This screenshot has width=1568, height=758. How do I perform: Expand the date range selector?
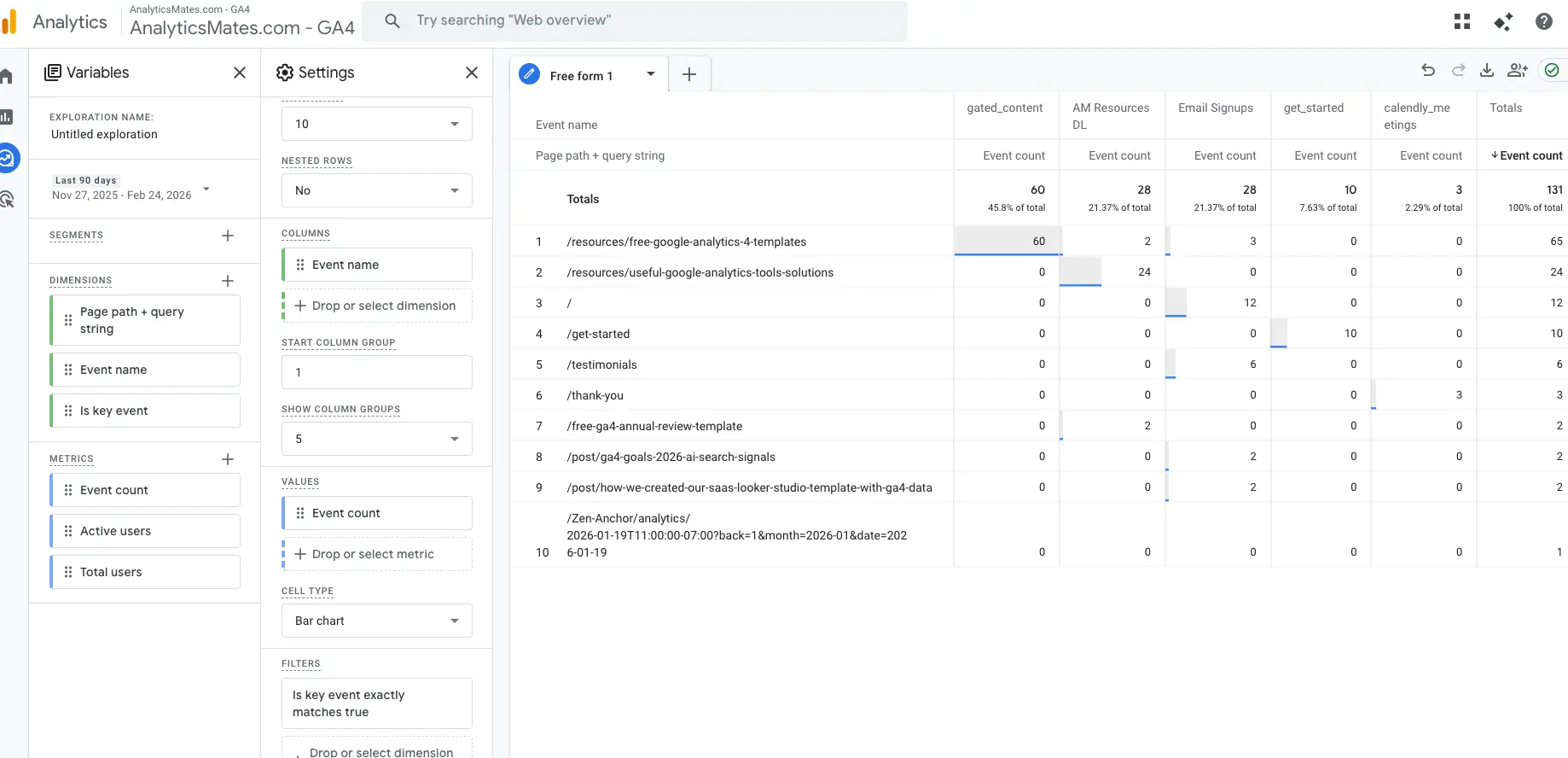pyautogui.click(x=206, y=189)
